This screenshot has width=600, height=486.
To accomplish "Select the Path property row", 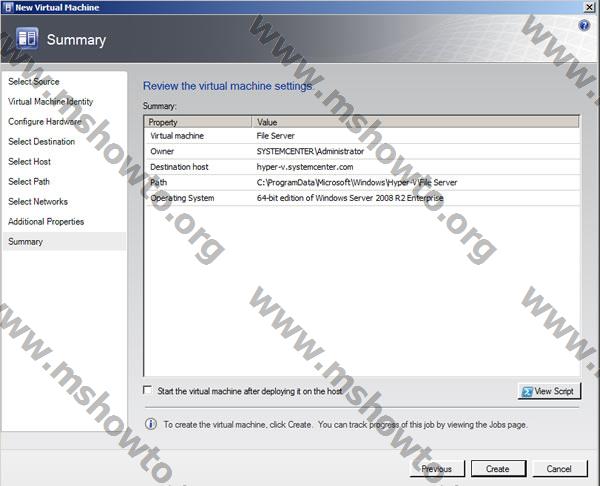I will tap(362, 183).
